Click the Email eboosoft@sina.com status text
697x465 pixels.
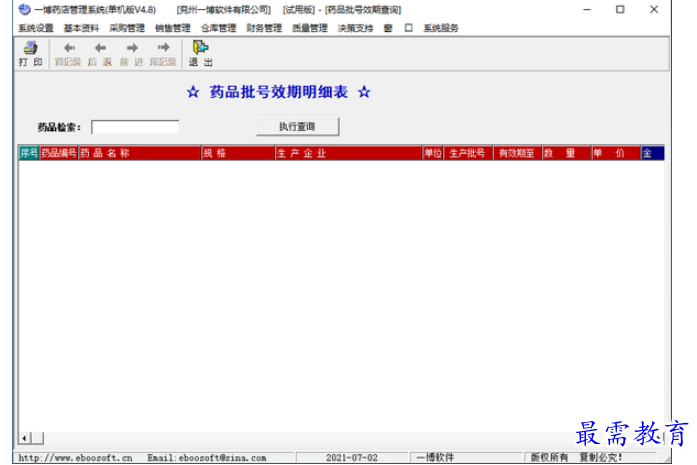(207, 457)
